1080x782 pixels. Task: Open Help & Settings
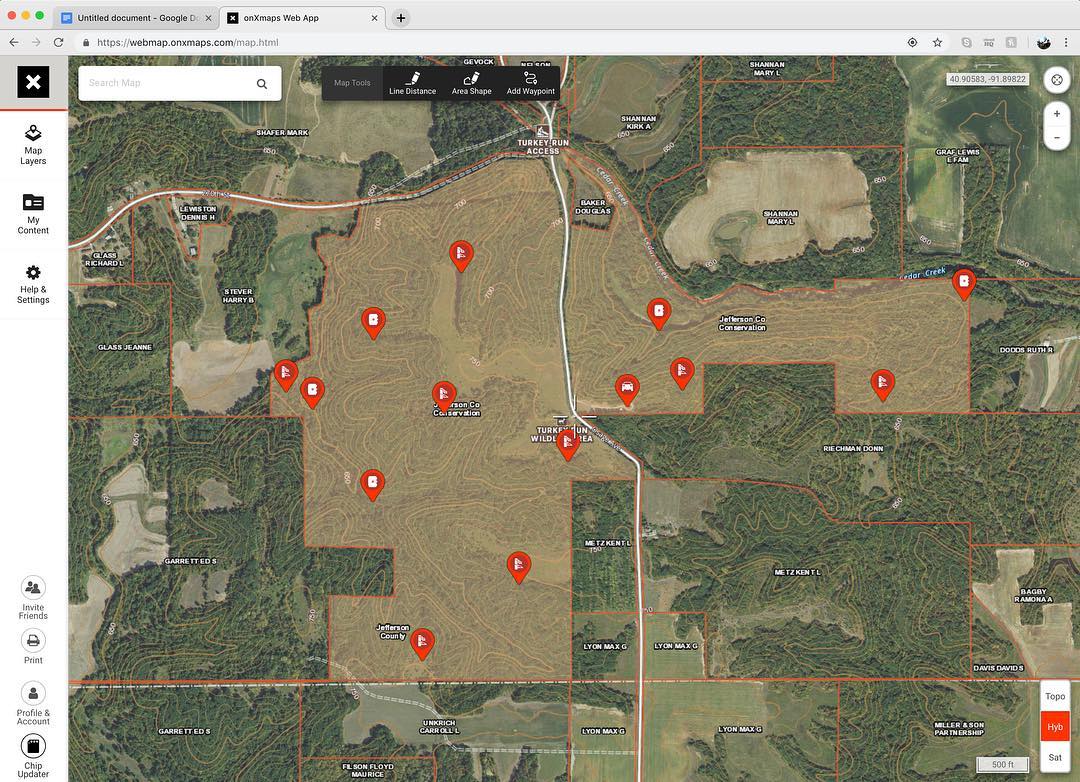(33, 283)
